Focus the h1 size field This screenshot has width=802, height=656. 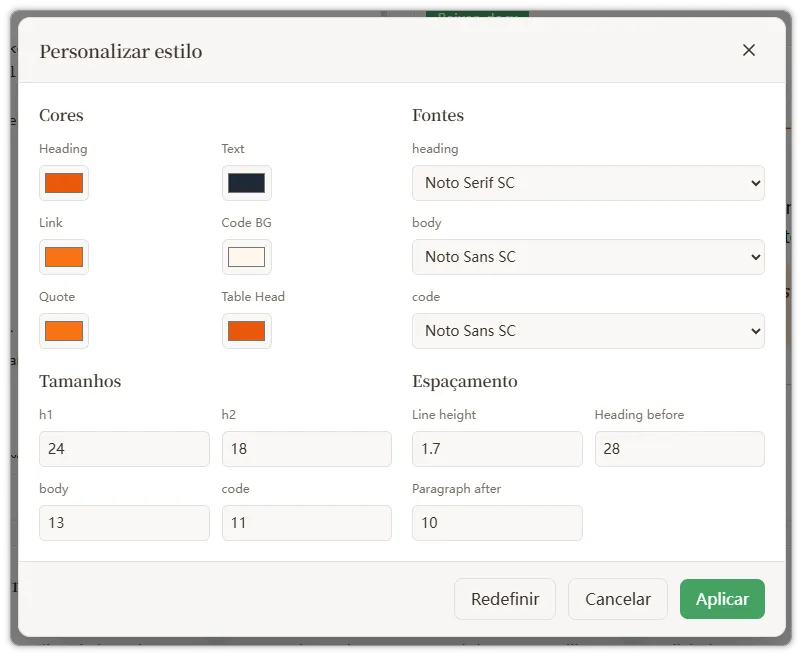click(x=124, y=449)
